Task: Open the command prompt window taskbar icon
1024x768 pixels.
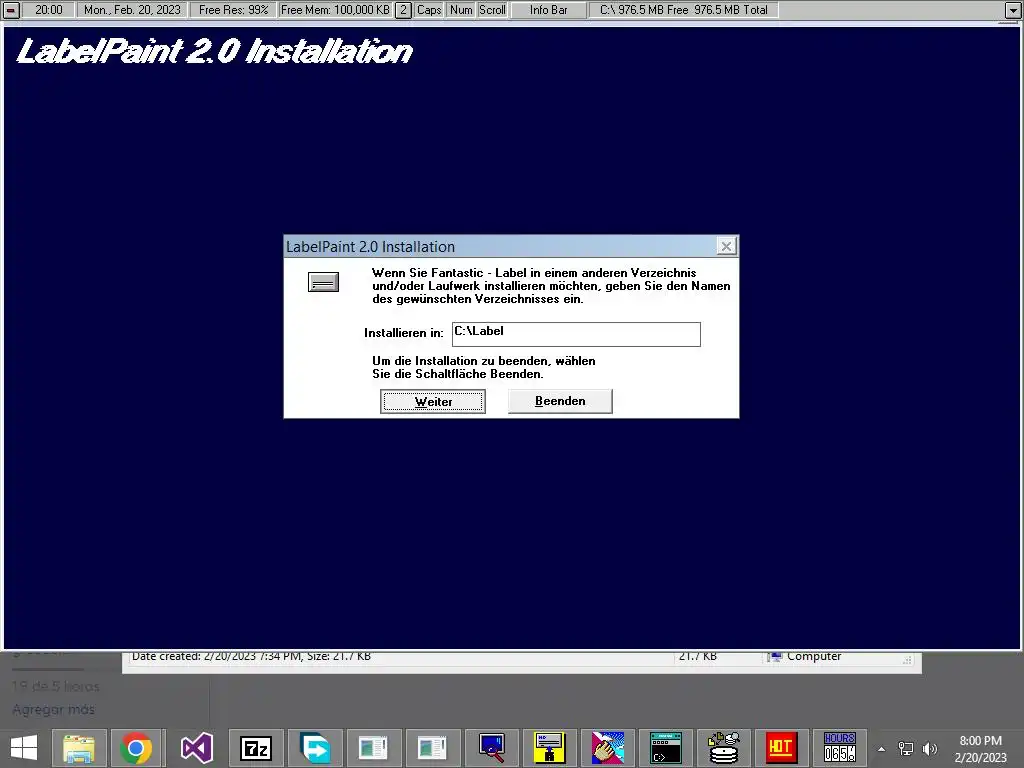Action: pos(665,748)
